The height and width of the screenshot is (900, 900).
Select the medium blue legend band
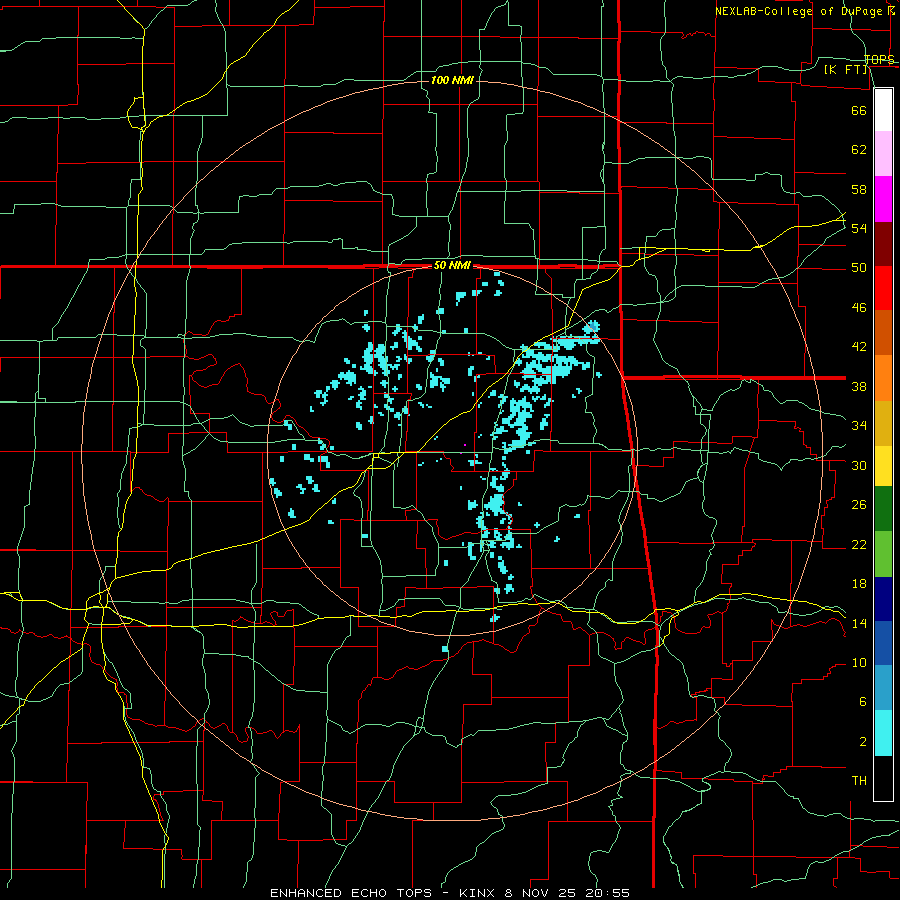(883, 643)
